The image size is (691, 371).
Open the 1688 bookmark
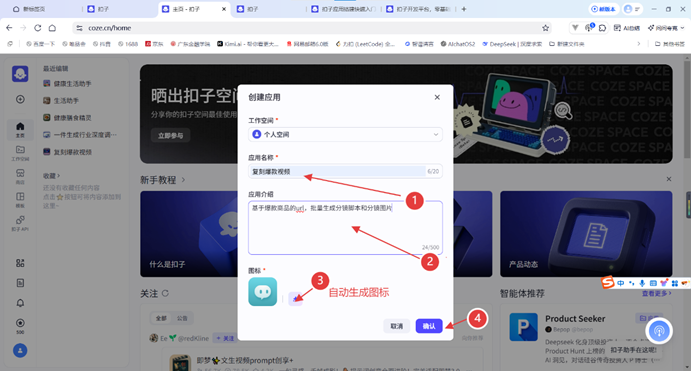pyautogui.click(x=128, y=44)
